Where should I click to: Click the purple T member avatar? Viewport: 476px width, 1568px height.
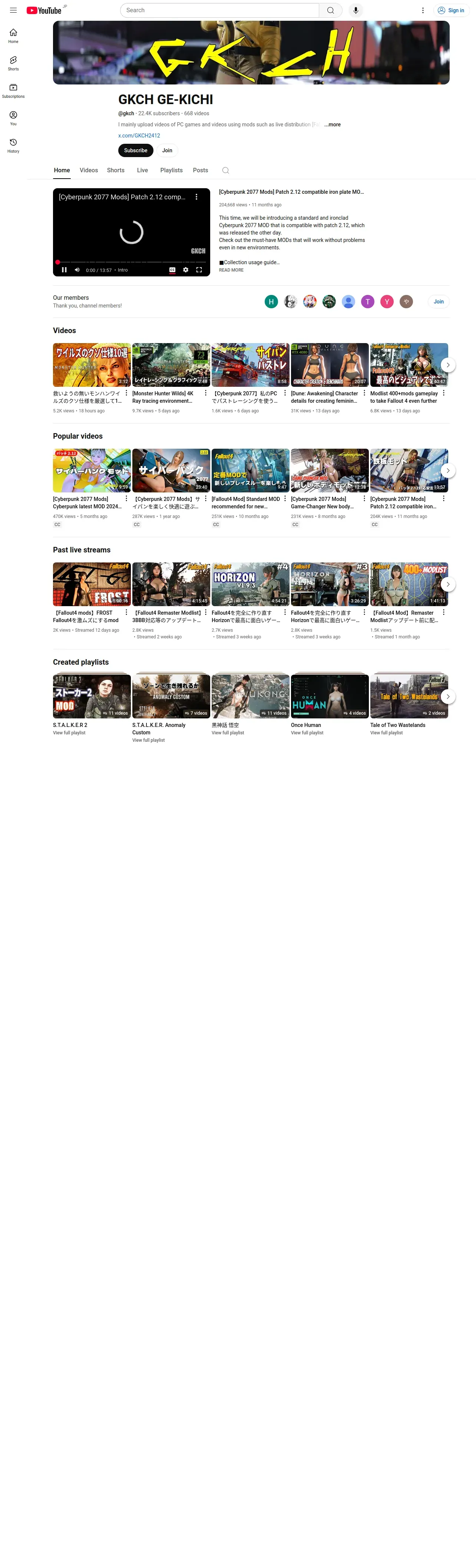click(x=368, y=301)
